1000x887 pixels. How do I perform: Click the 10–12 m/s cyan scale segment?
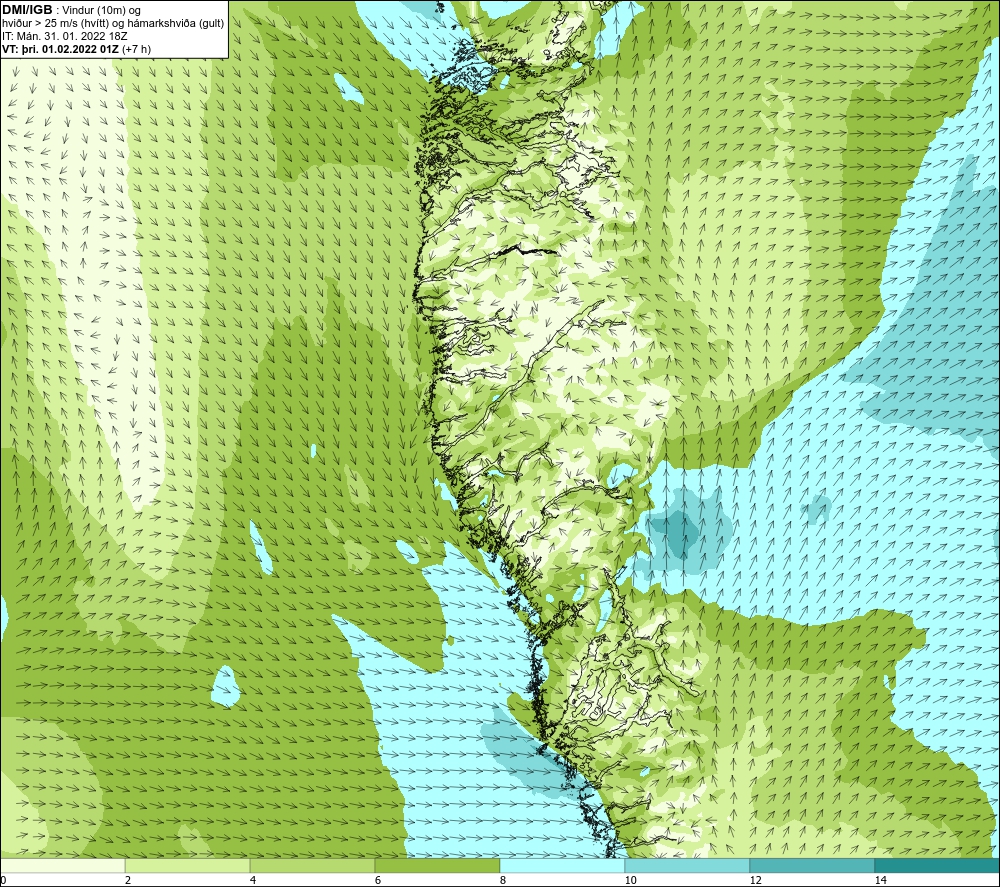pyautogui.click(x=687, y=865)
